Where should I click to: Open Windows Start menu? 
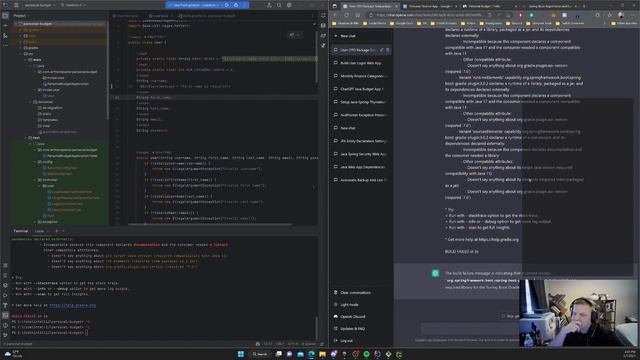click(241, 354)
